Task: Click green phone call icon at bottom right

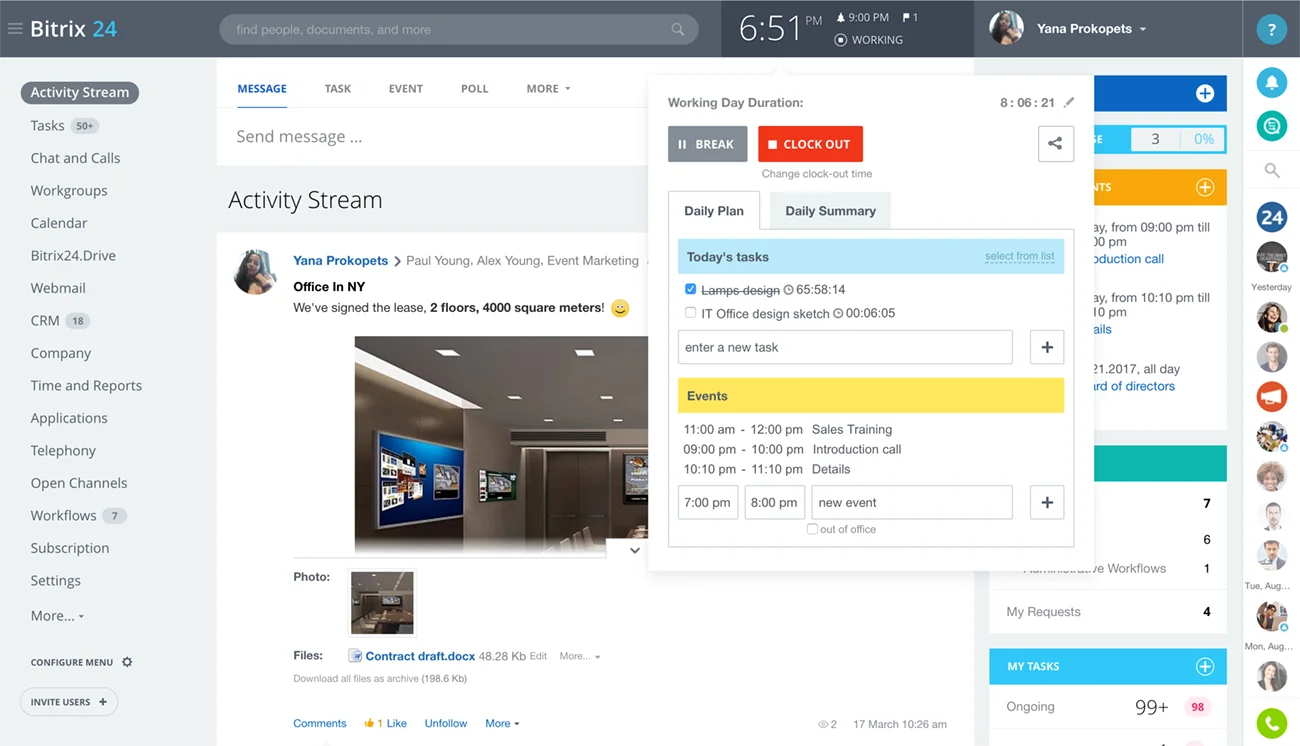Action: pyautogui.click(x=1271, y=722)
